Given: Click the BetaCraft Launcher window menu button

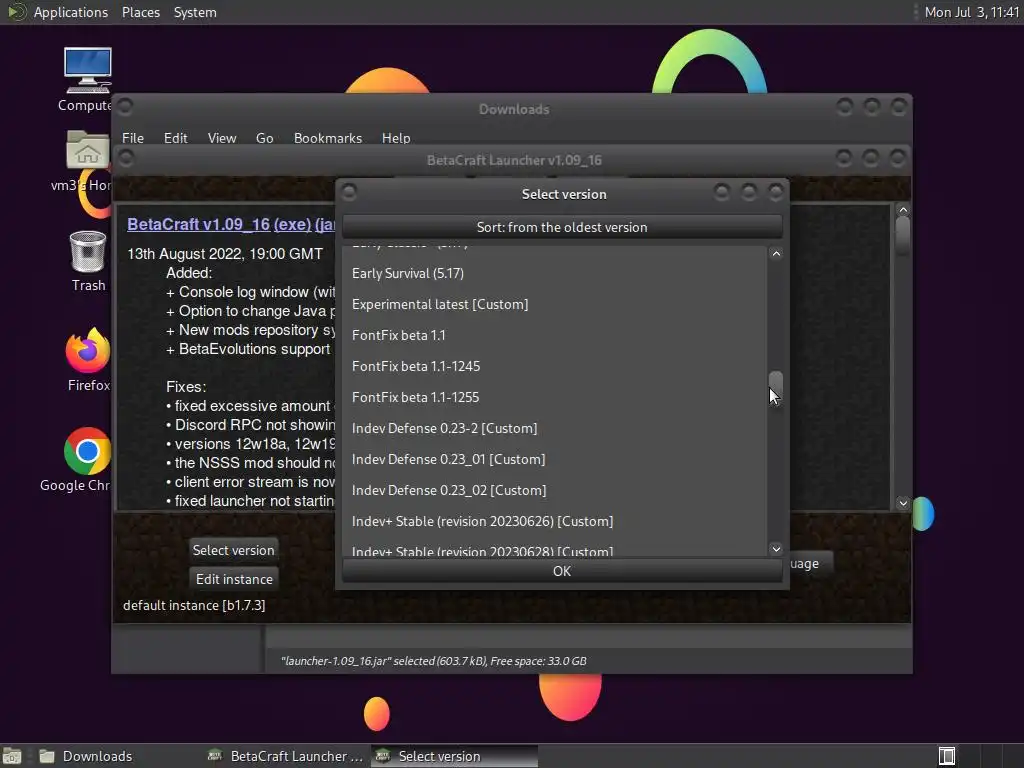Looking at the screenshot, I should click(x=126, y=158).
